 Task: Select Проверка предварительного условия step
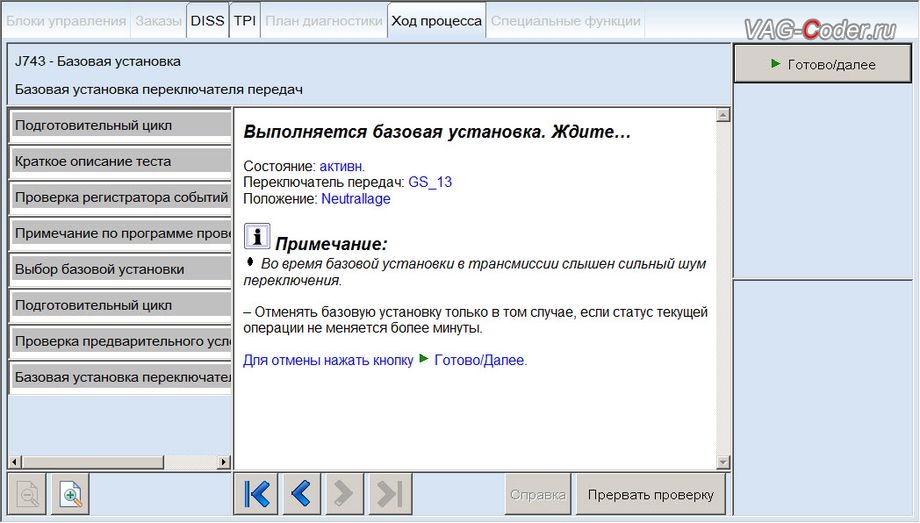point(120,341)
